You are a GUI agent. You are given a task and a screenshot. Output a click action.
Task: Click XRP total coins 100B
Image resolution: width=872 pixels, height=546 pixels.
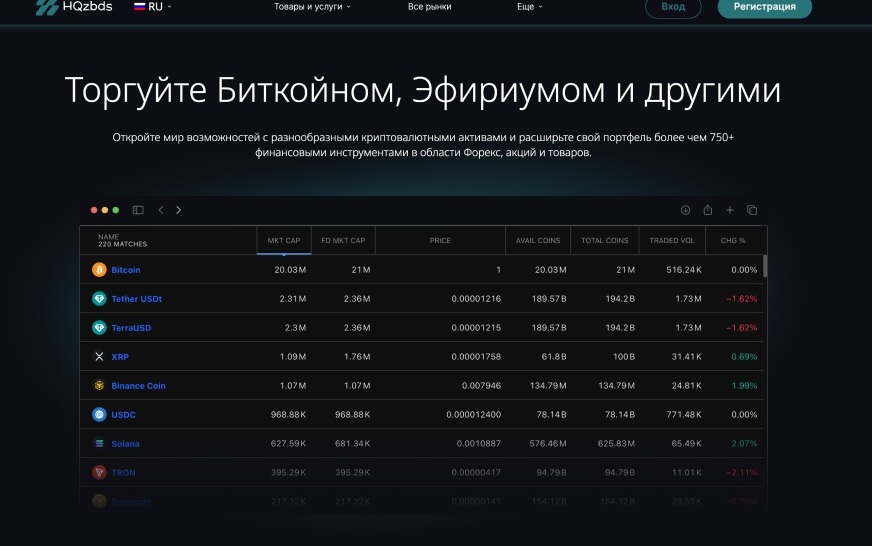[x=624, y=356]
